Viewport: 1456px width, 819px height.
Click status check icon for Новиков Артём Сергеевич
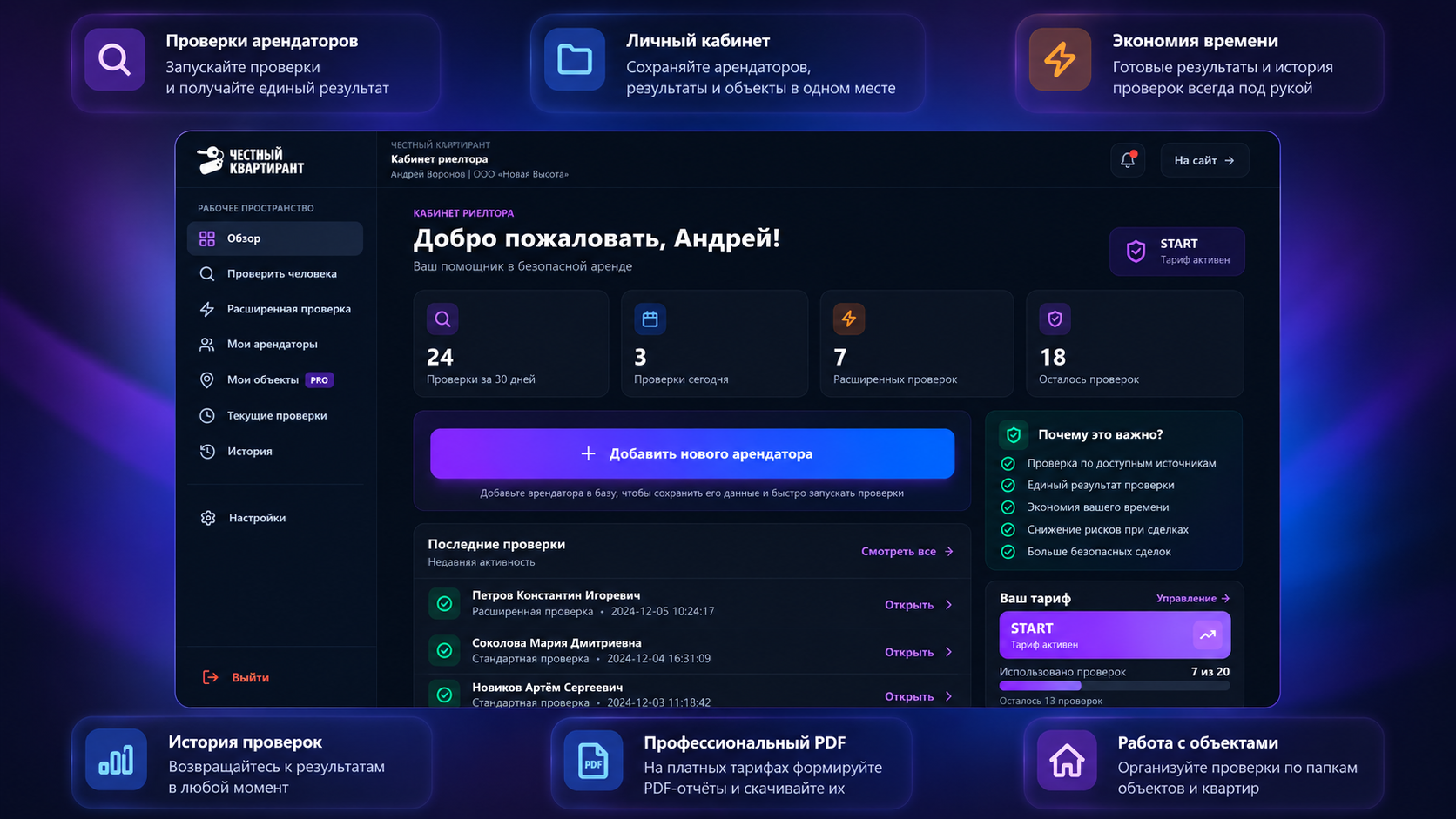444,695
